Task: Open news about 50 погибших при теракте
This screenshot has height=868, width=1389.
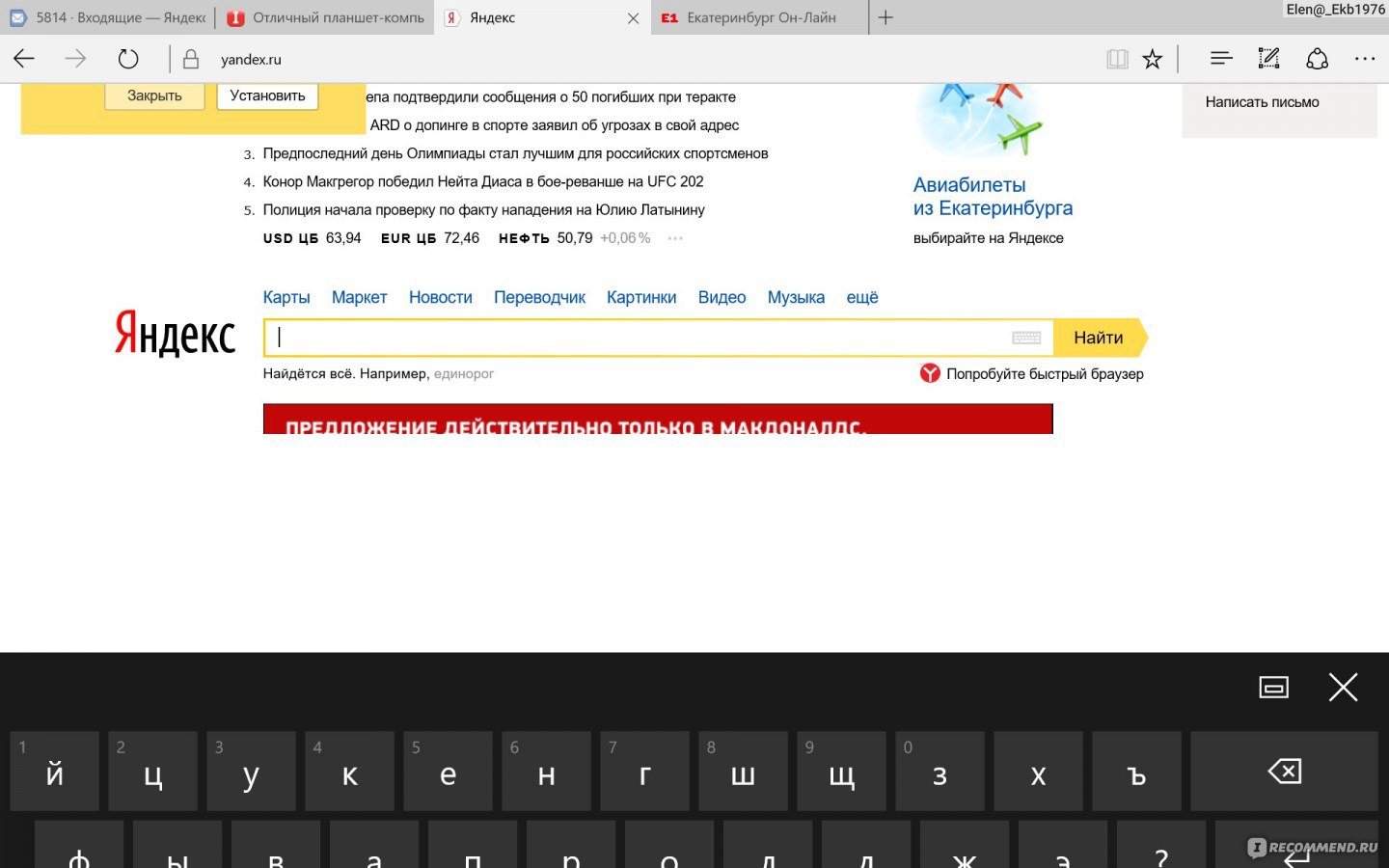Action: (551, 96)
